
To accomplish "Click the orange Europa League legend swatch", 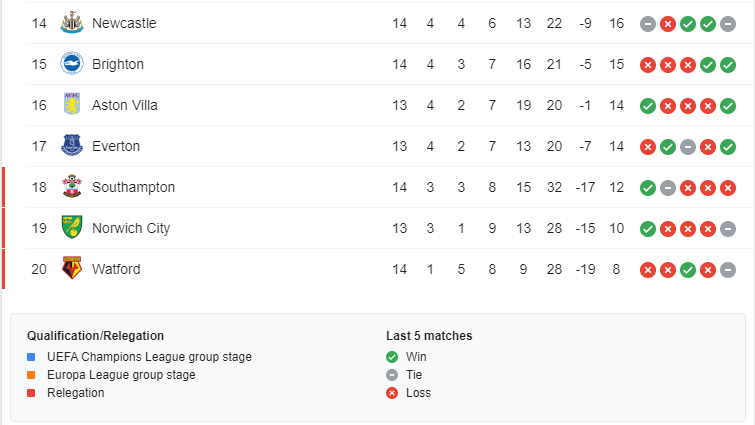I will coord(32,375).
